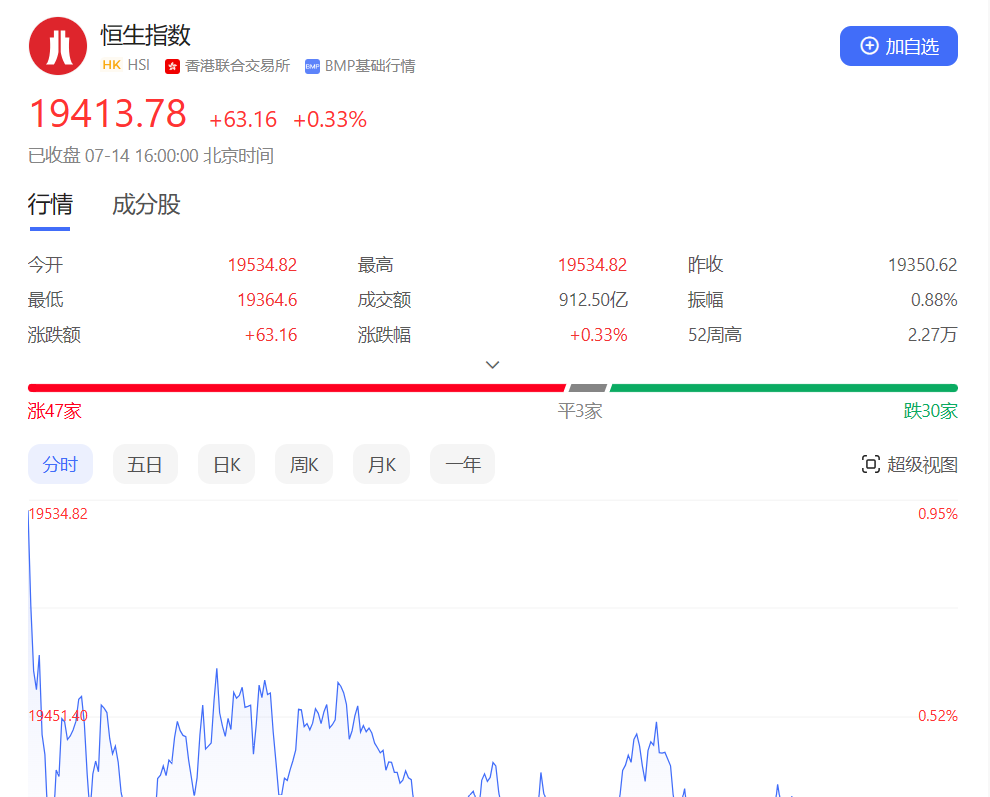Click the top +63.16 change beside price

[x=243, y=119]
